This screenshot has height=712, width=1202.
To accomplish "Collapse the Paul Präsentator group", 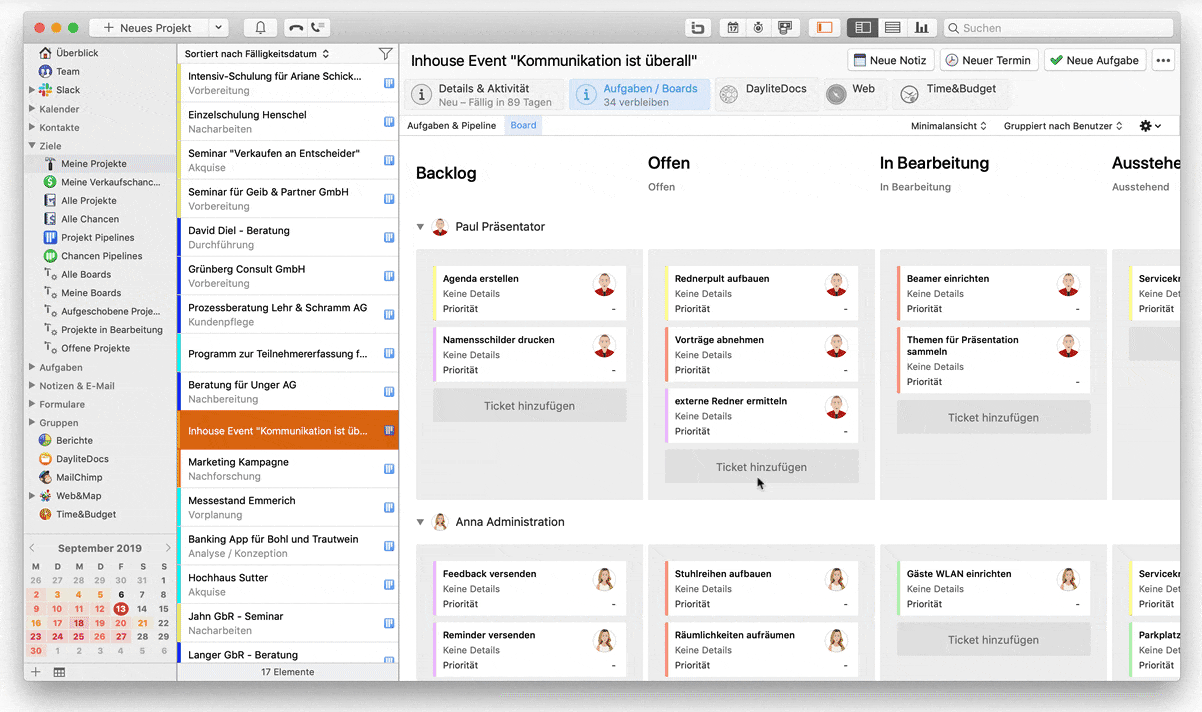I will click(421, 227).
